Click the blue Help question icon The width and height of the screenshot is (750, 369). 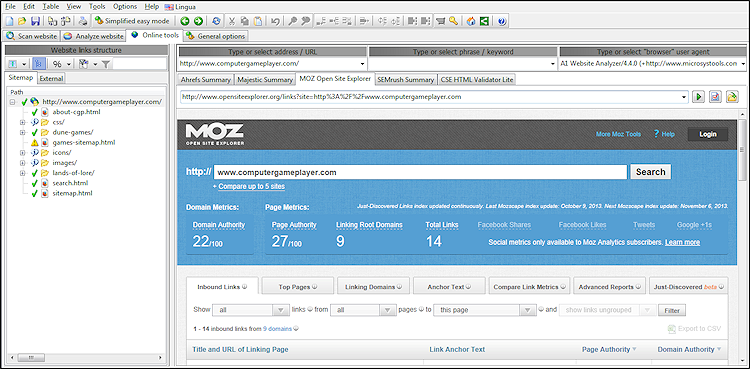click(x=502, y=21)
